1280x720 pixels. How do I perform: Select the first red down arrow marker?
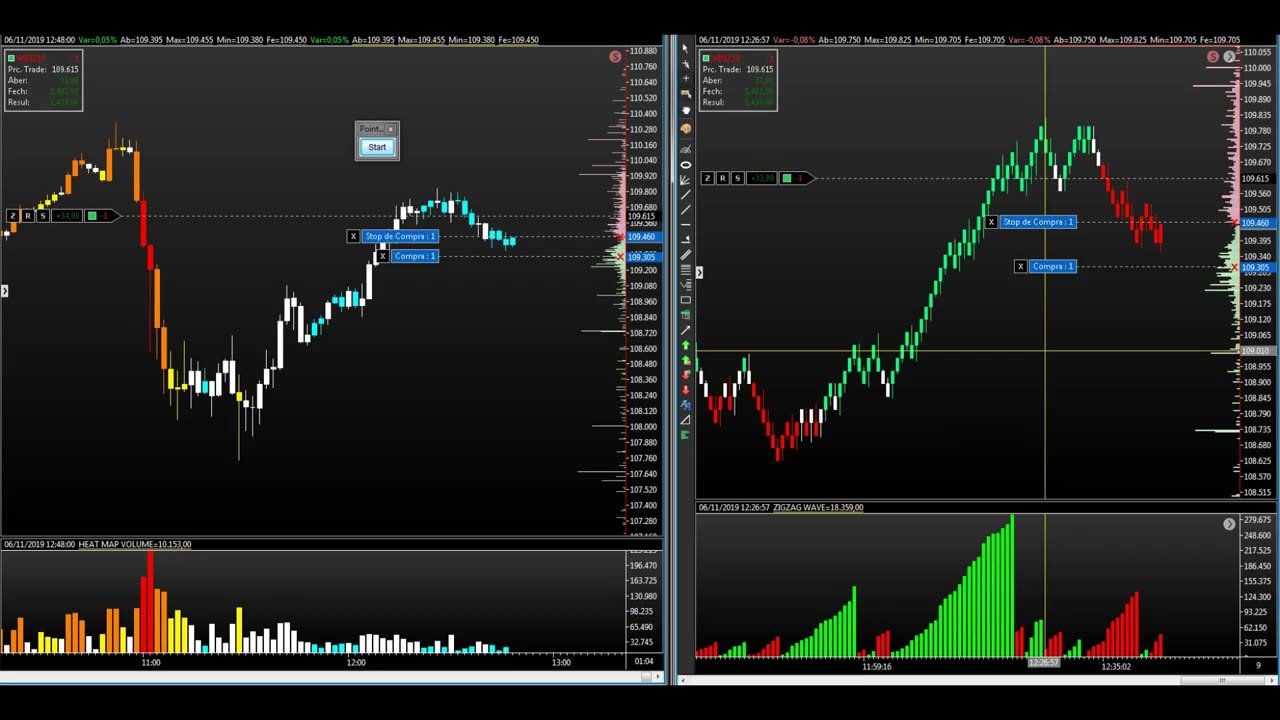point(685,375)
